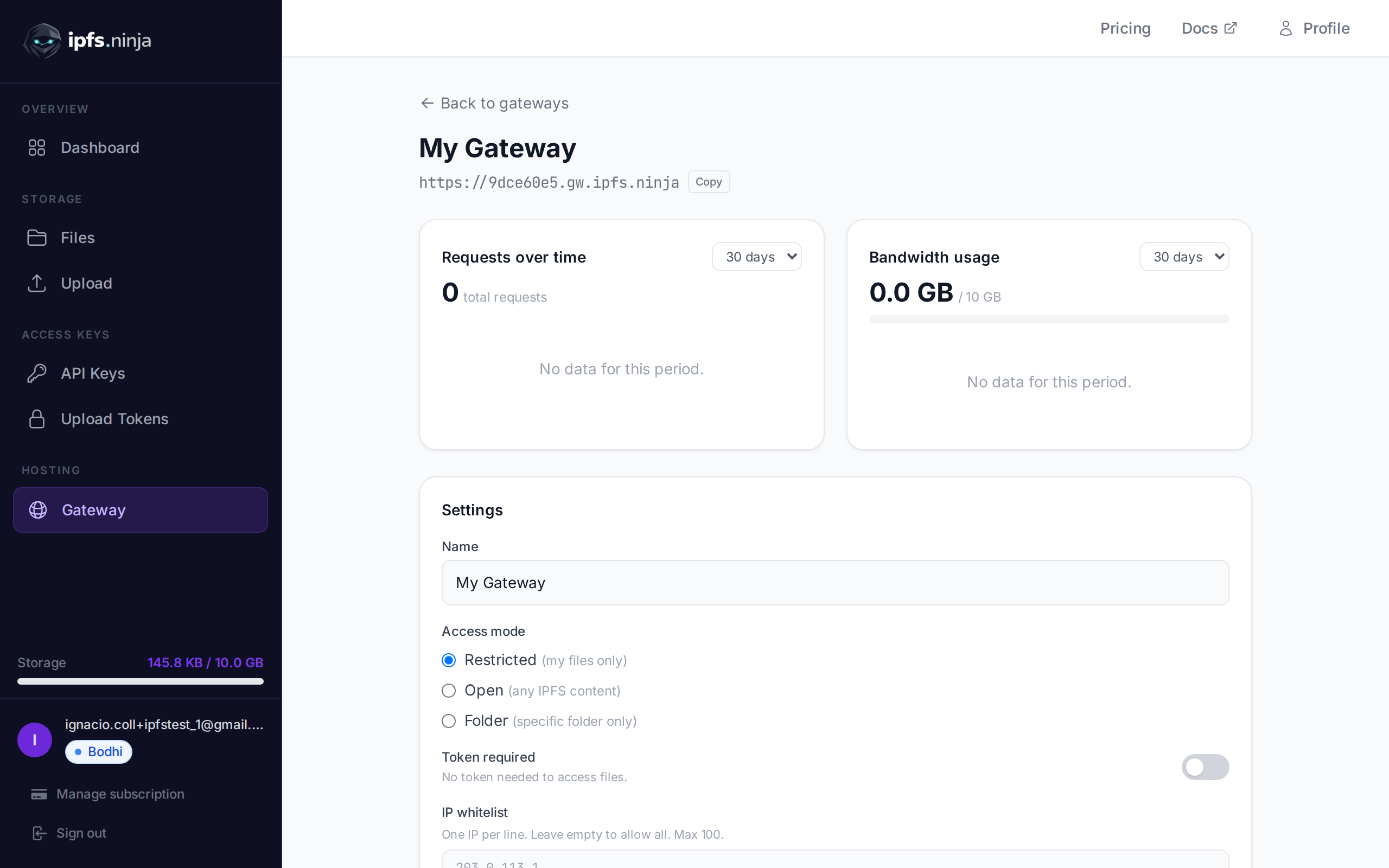
Task: Click the Profile user icon
Action: [x=1286, y=28]
